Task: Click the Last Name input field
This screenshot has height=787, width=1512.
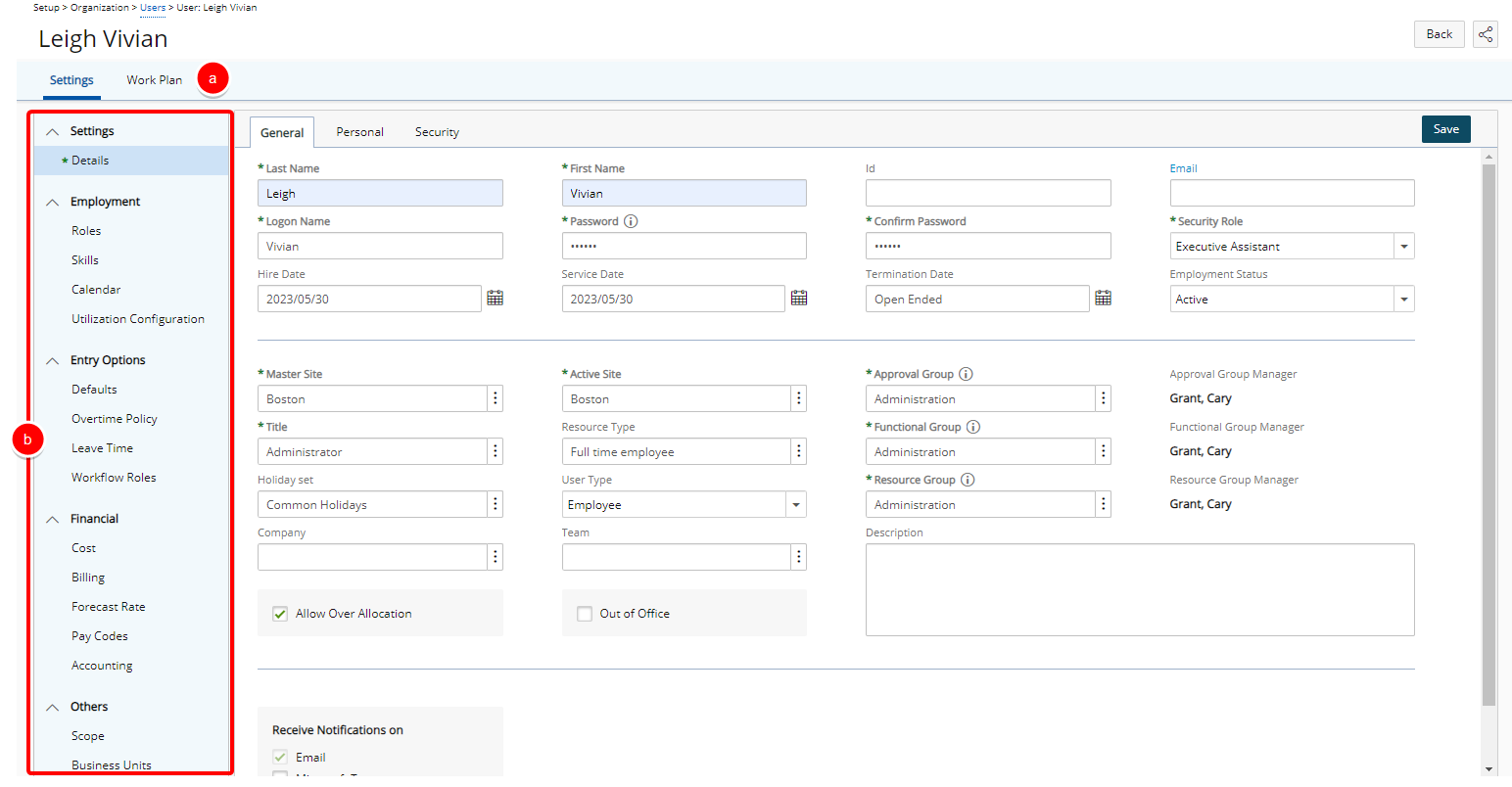Action: click(x=380, y=193)
